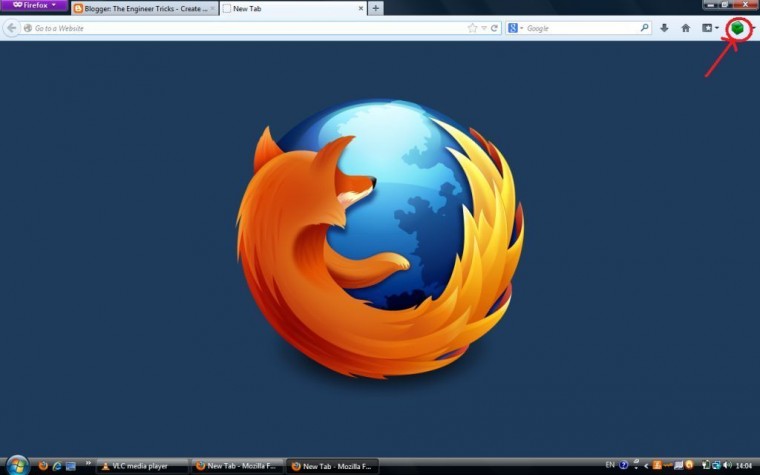The image size is (760, 475).
Task: Open the Downloads arrow button
Action: (x=664, y=28)
